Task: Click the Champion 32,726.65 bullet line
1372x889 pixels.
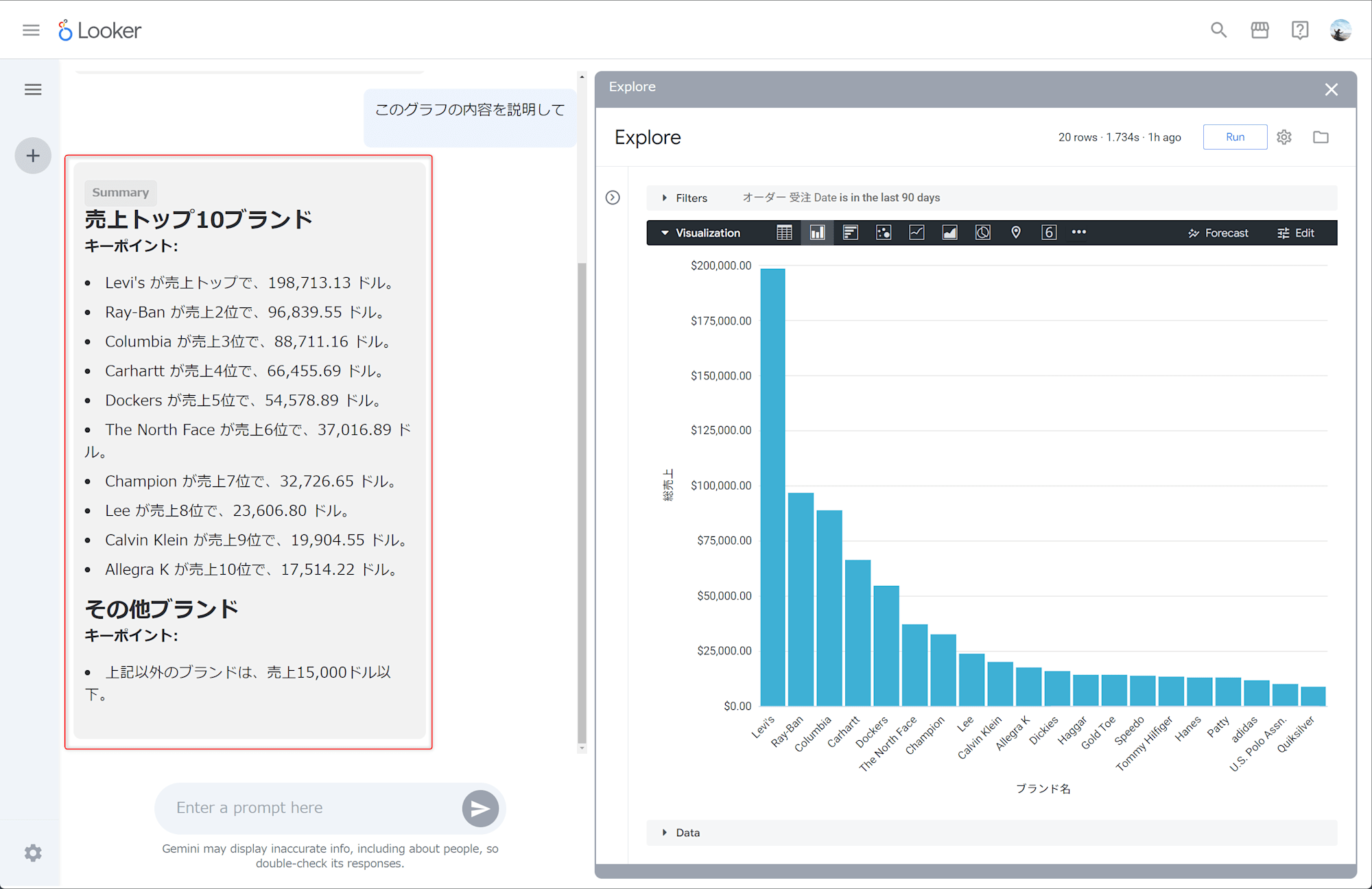Action: click(x=252, y=482)
